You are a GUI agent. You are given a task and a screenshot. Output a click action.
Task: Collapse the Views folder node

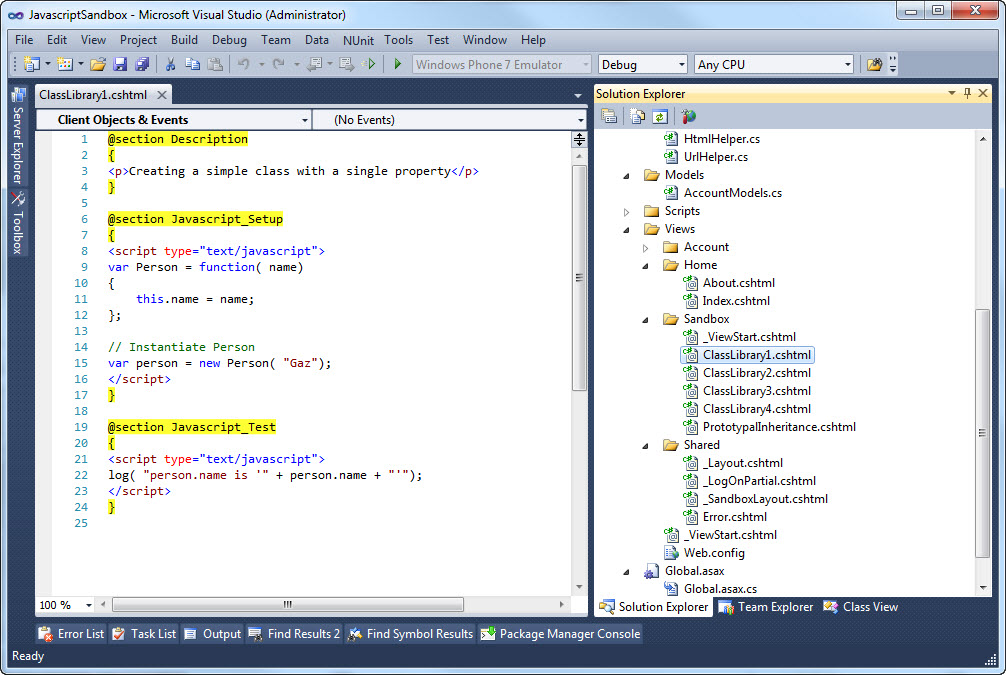(x=627, y=229)
